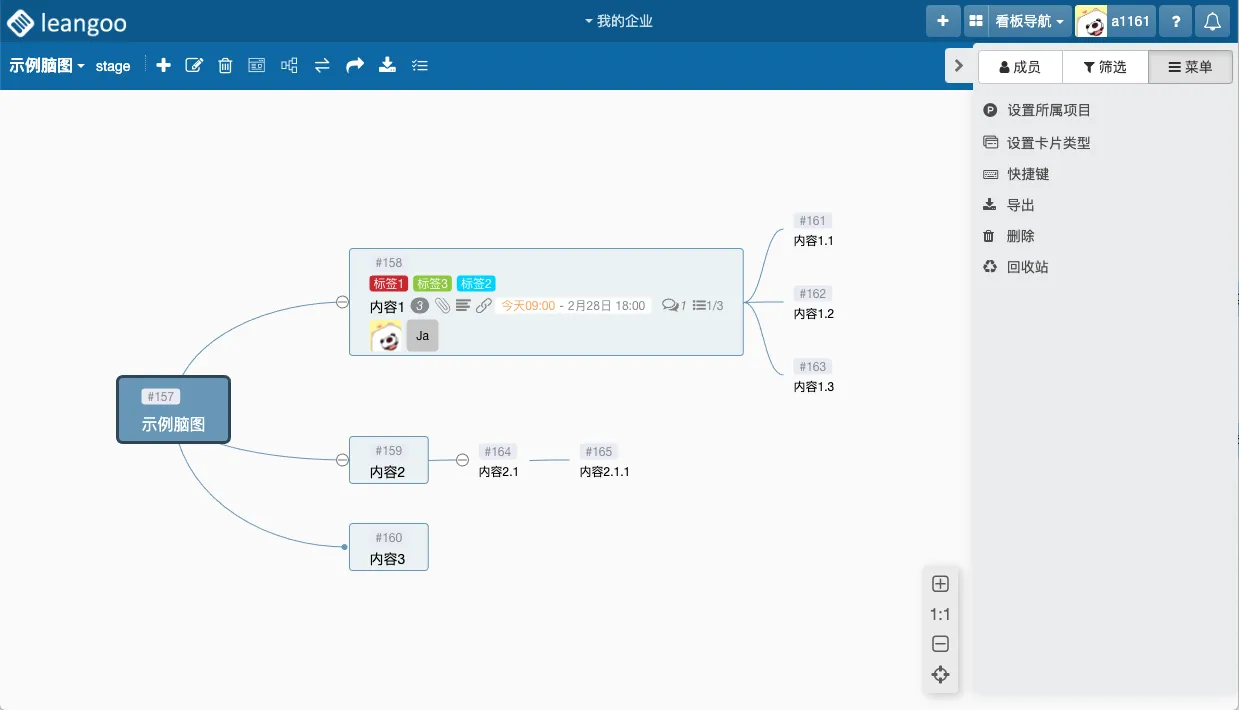
Task: Open the share forward icon in the toolbar
Action: [x=354, y=65]
